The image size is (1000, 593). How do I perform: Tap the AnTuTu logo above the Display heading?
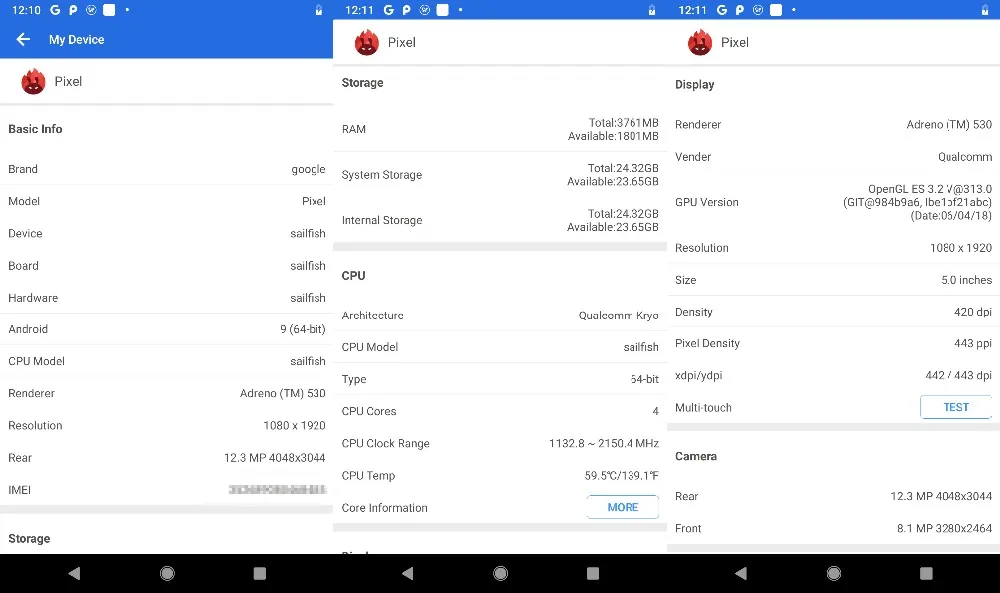click(700, 43)
